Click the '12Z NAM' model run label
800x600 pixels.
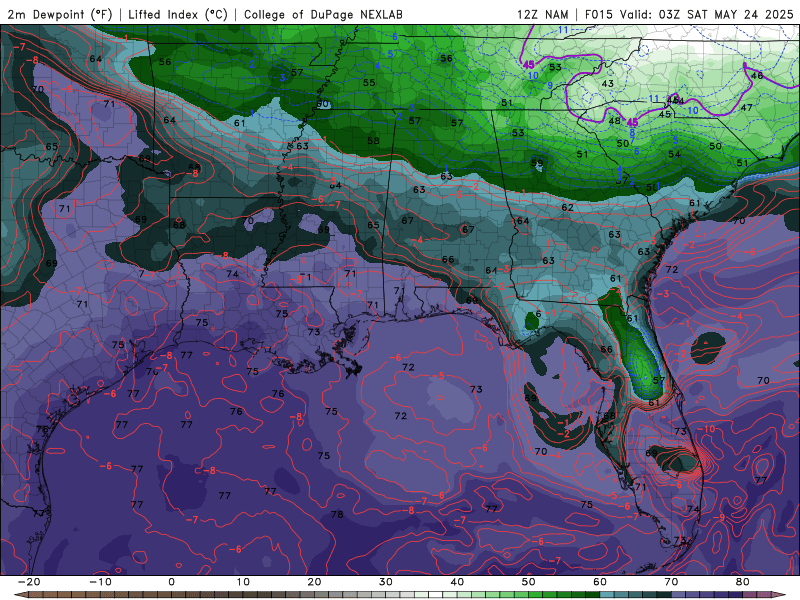click(x=542, y=14)
